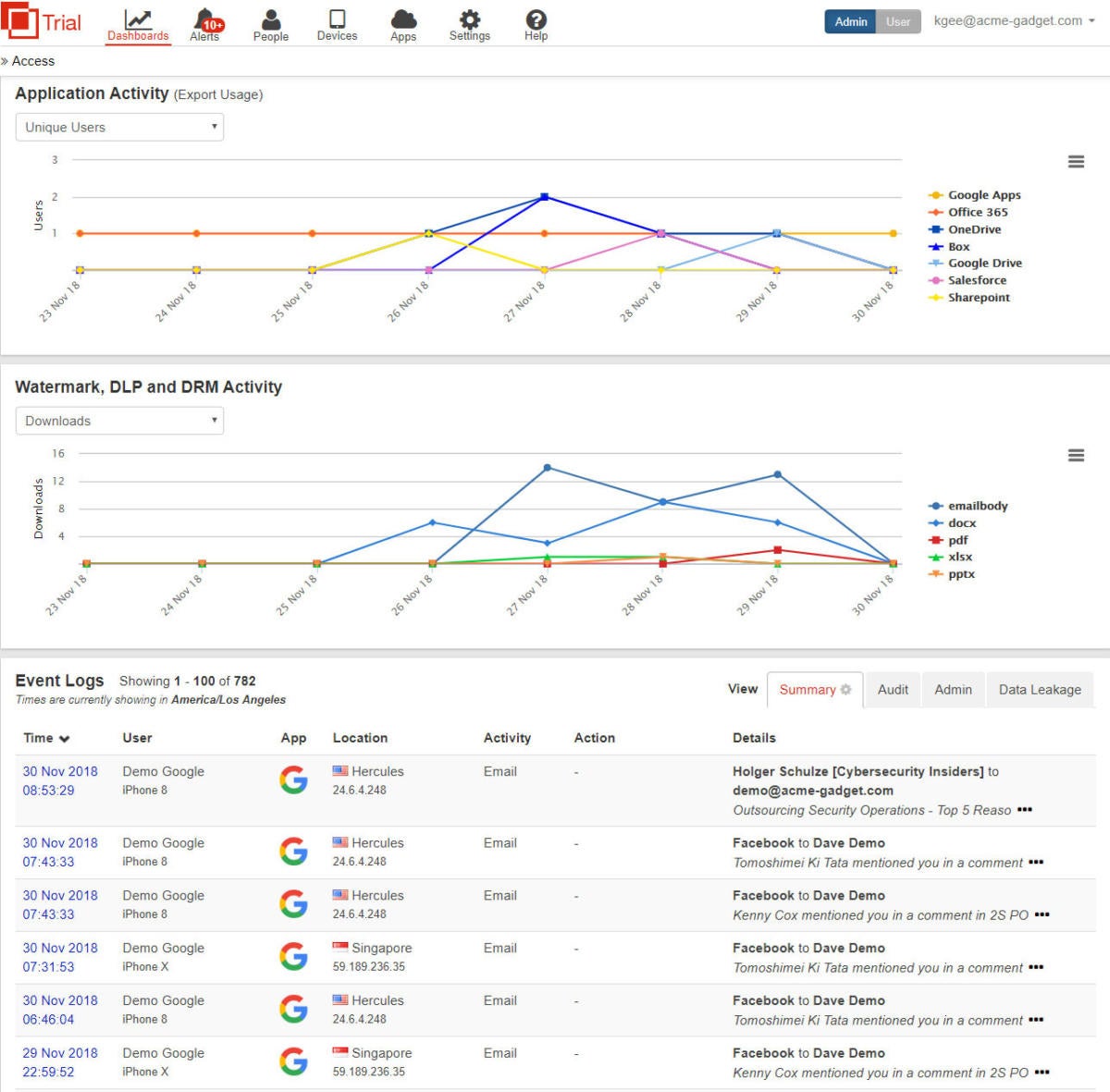Screen dimensions: 1110x1092
Task: Toggle Box series in legend
Action: tap(949, 247)
